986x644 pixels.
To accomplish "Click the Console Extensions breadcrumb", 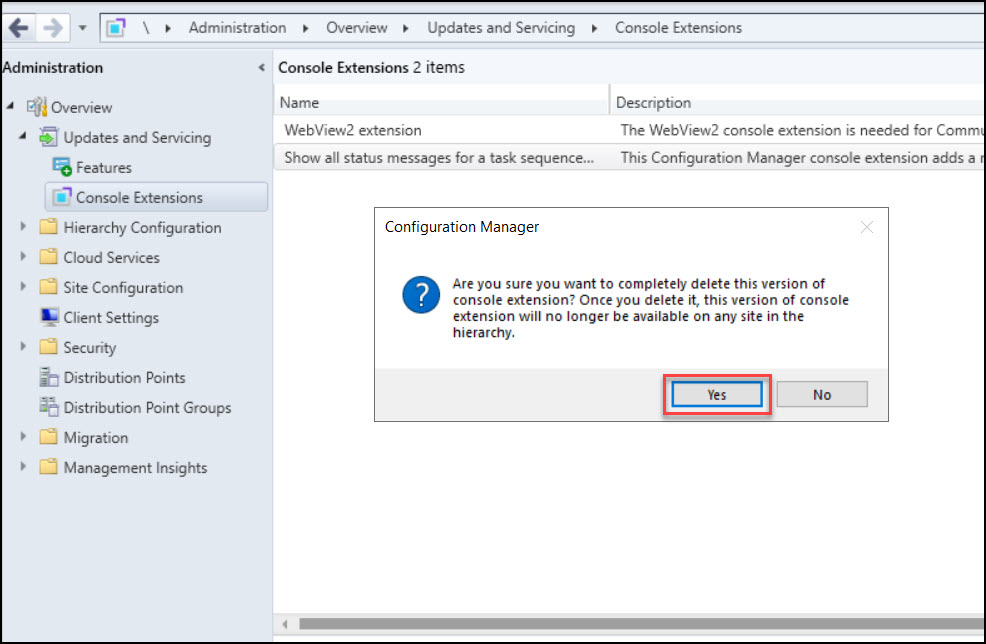I will coord(679,28).
